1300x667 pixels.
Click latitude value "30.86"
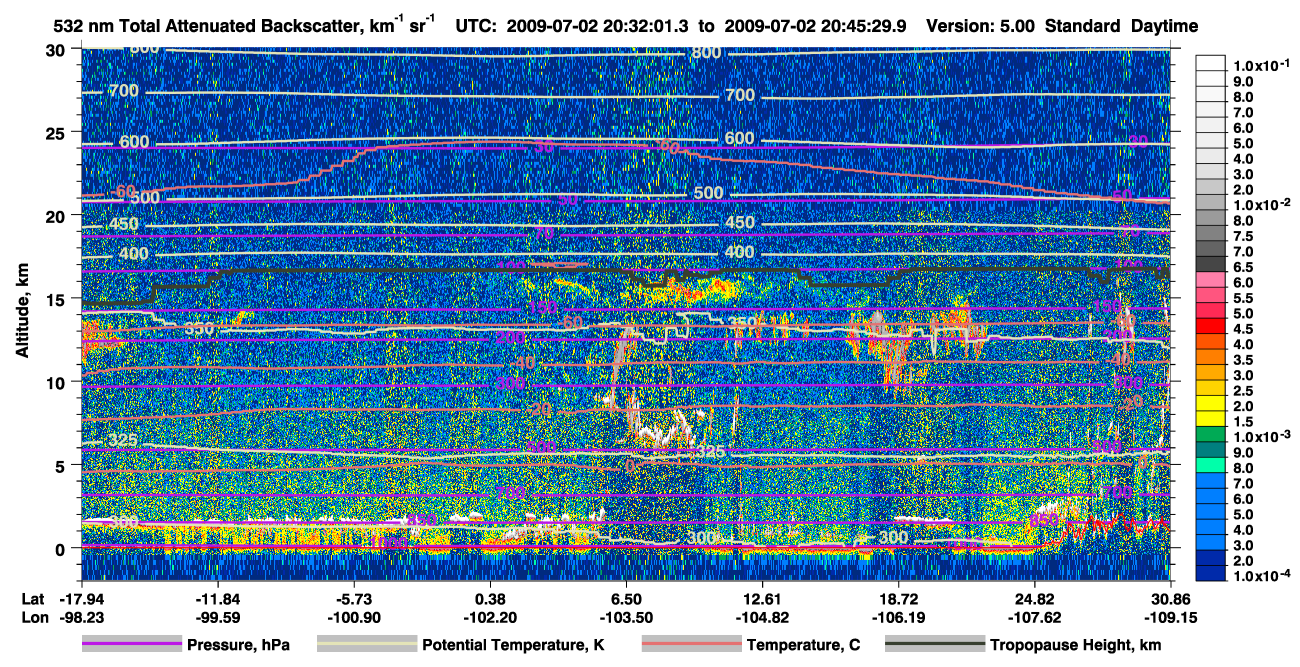point(1170,598)
